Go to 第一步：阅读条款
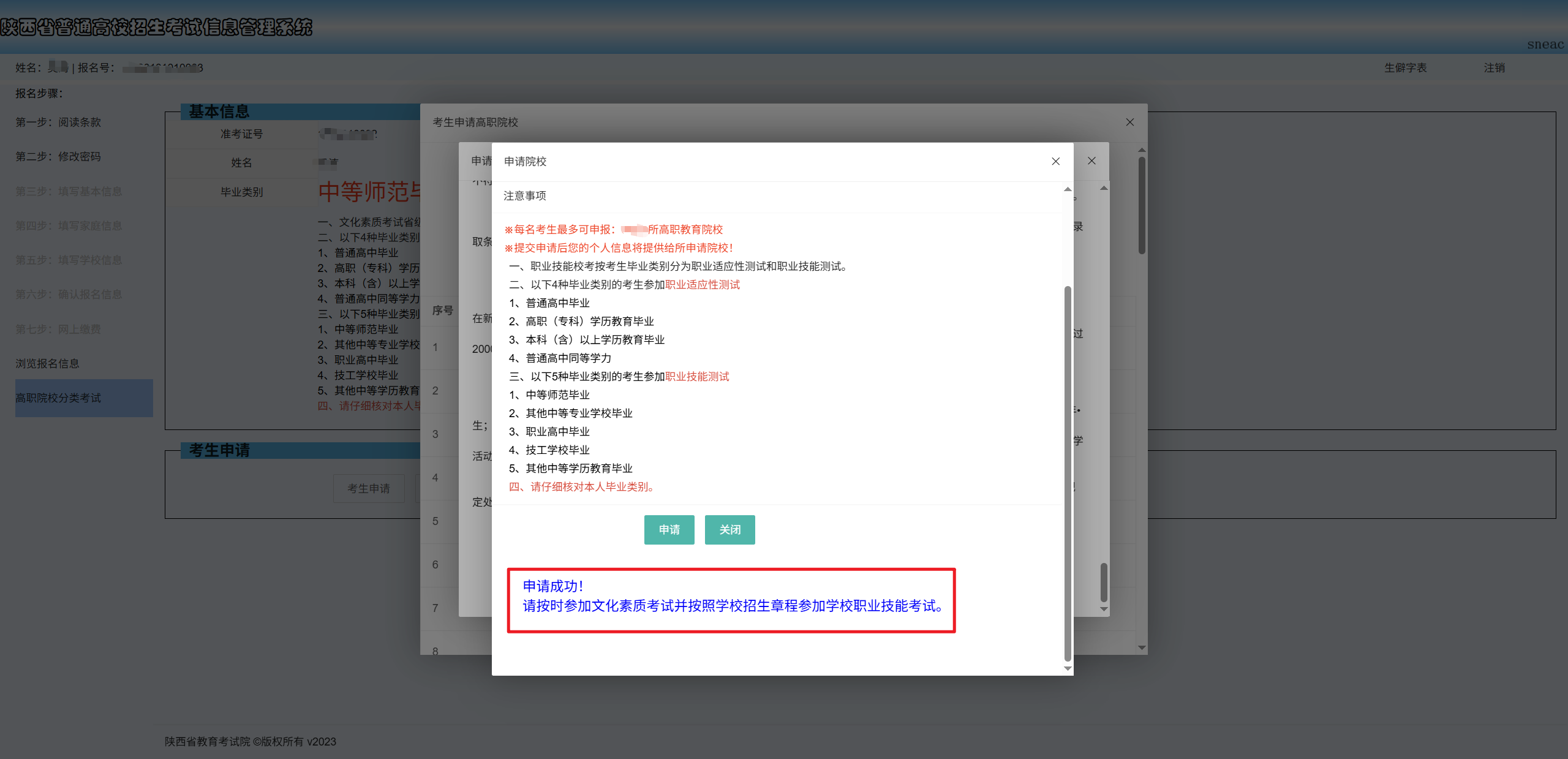 coord(58,122)
